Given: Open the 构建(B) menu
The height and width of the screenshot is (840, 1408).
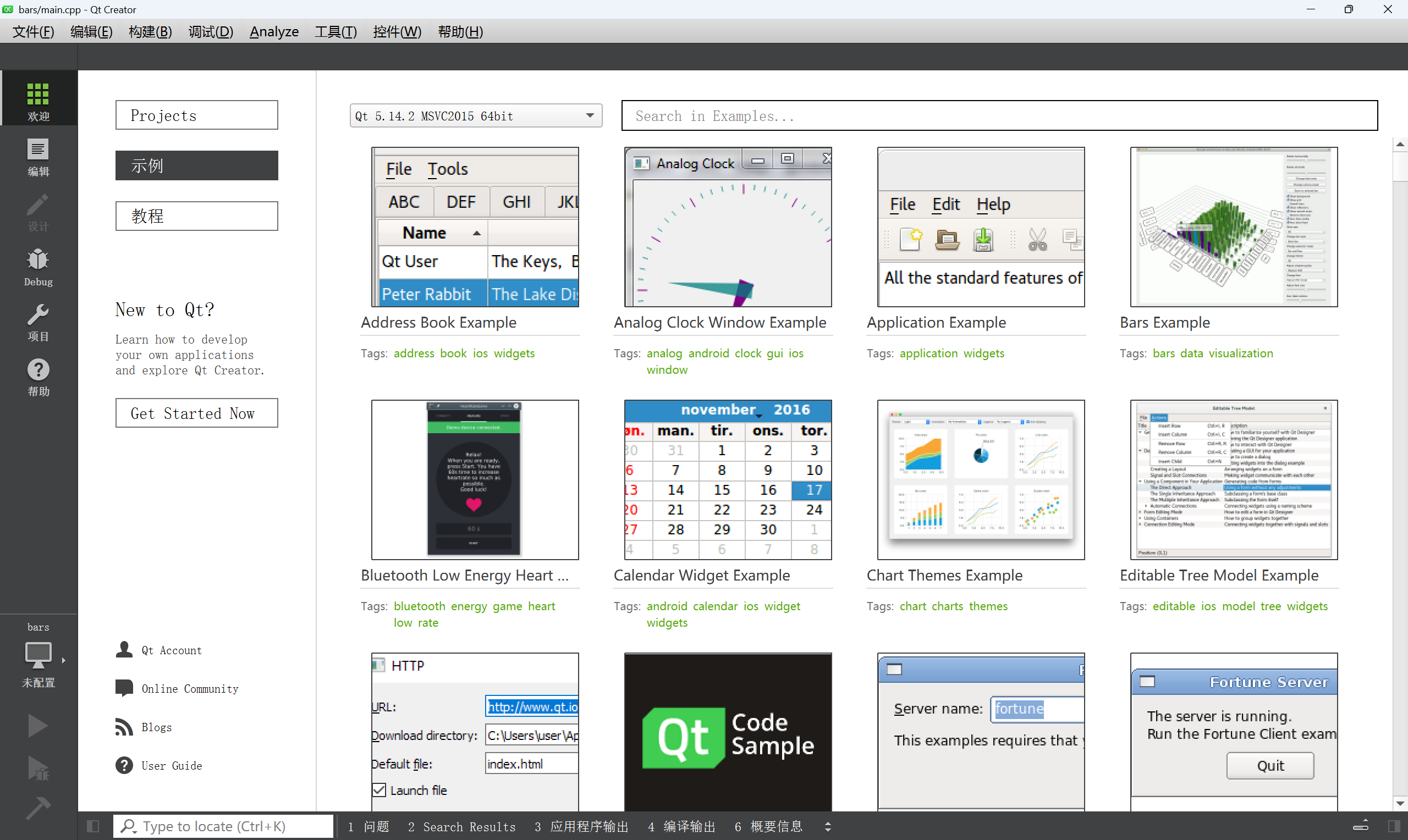Looking at the screenshot, I should pos(150,32).
